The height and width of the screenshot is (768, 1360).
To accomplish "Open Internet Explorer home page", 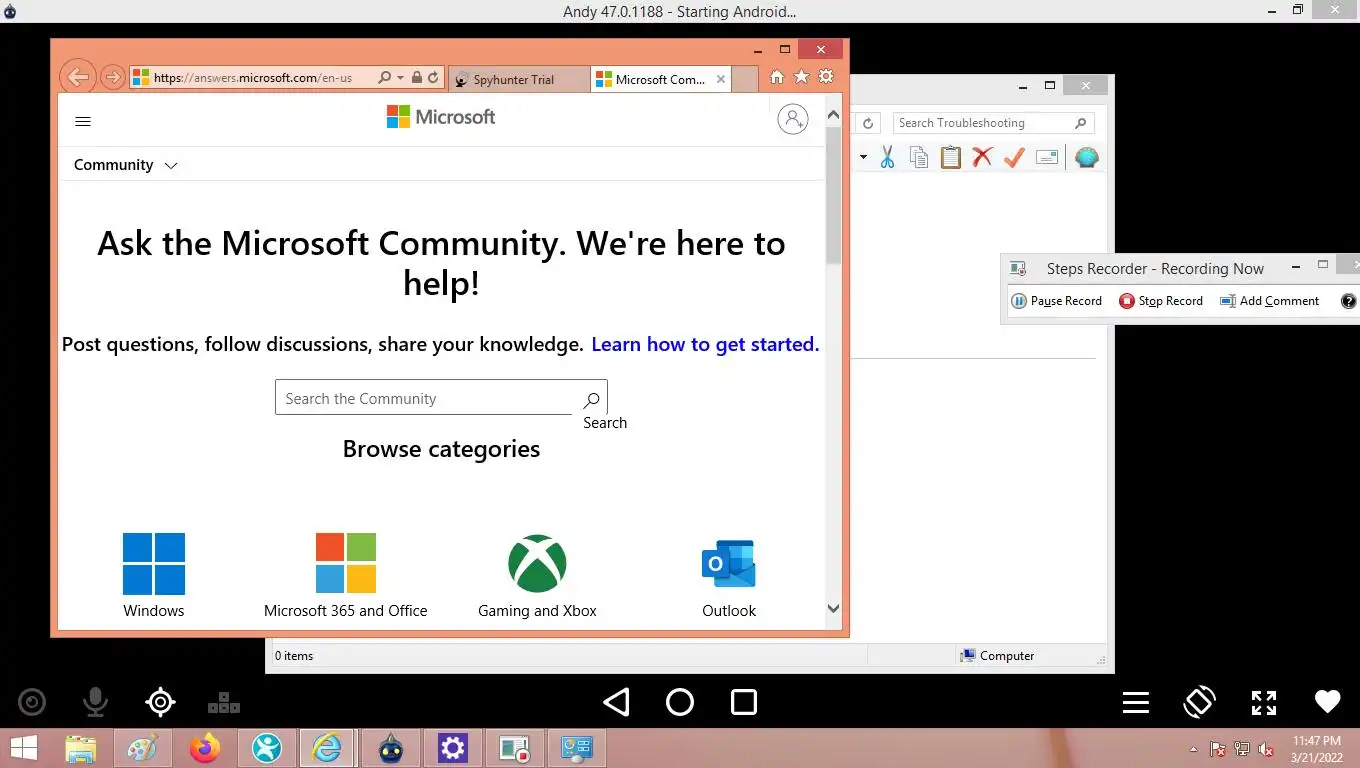I will [x=777, y=77].
